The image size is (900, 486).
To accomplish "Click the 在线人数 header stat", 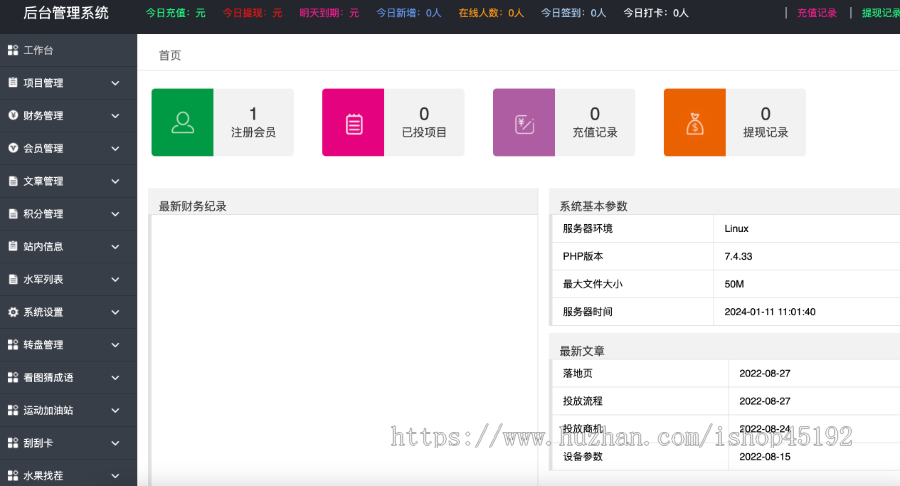I will click(x=491, y=13).
